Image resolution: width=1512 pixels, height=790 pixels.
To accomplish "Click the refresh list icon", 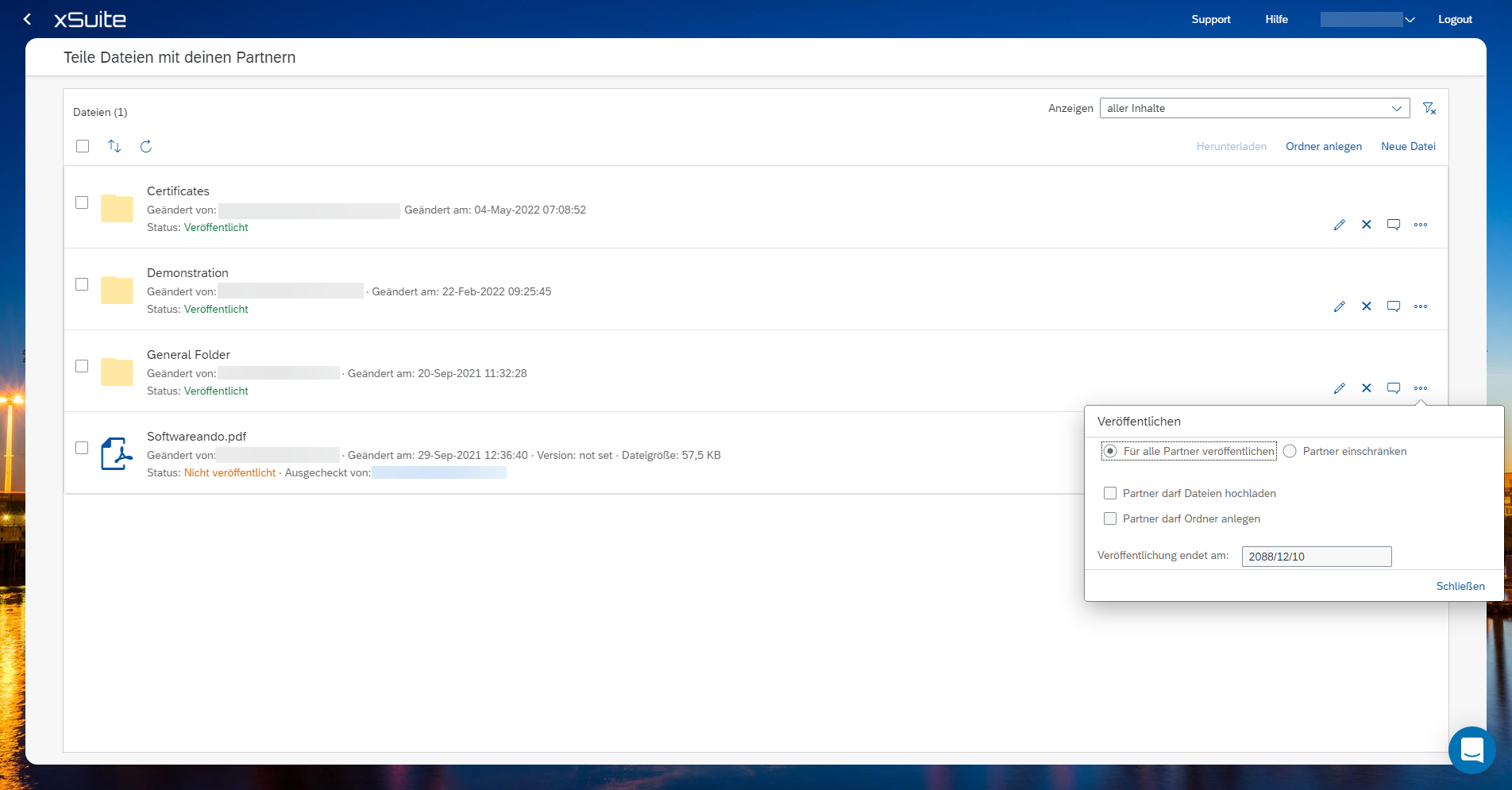I will pos(146,146).
